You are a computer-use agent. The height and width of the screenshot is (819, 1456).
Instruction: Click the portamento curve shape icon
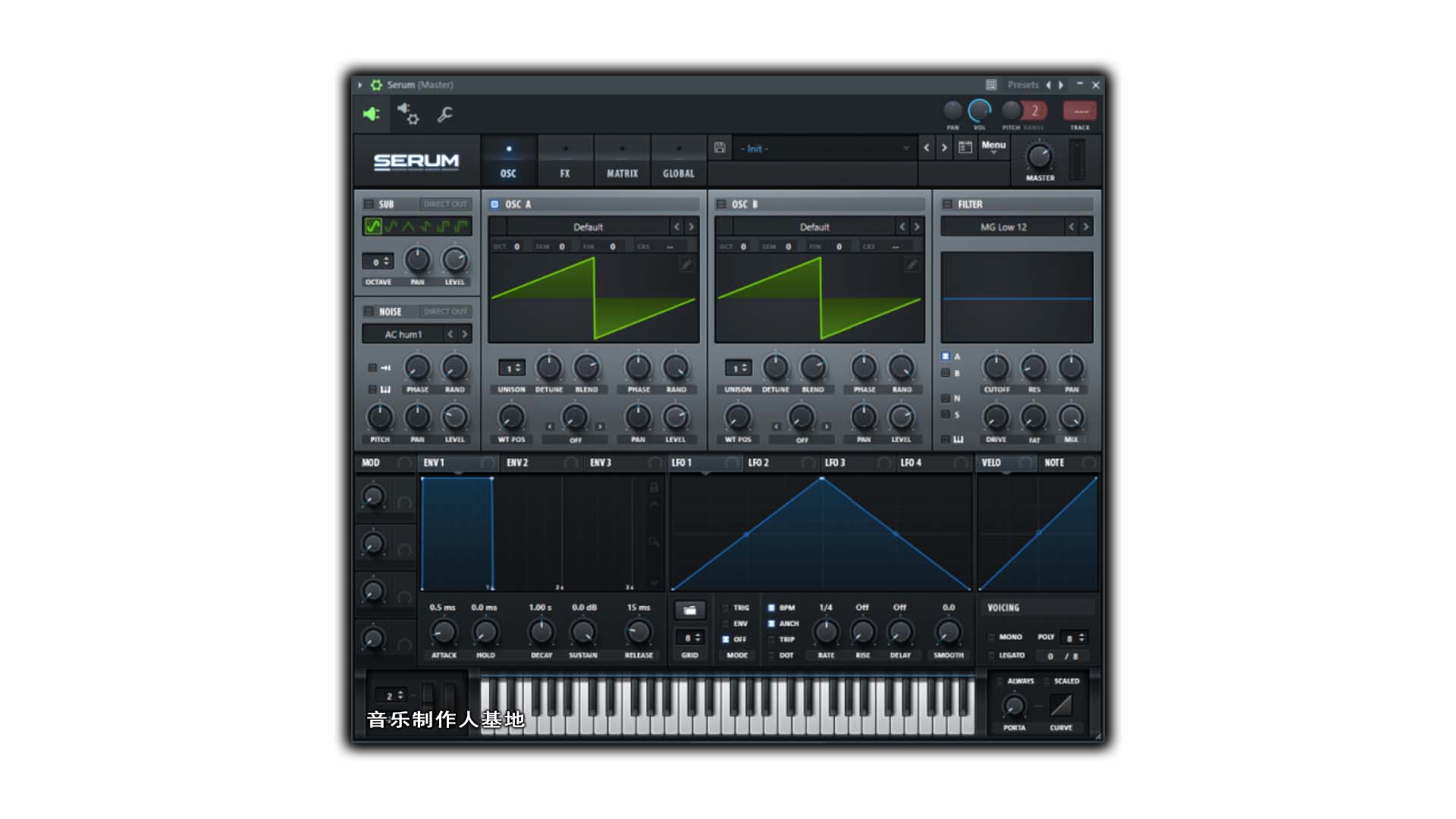1061,705
